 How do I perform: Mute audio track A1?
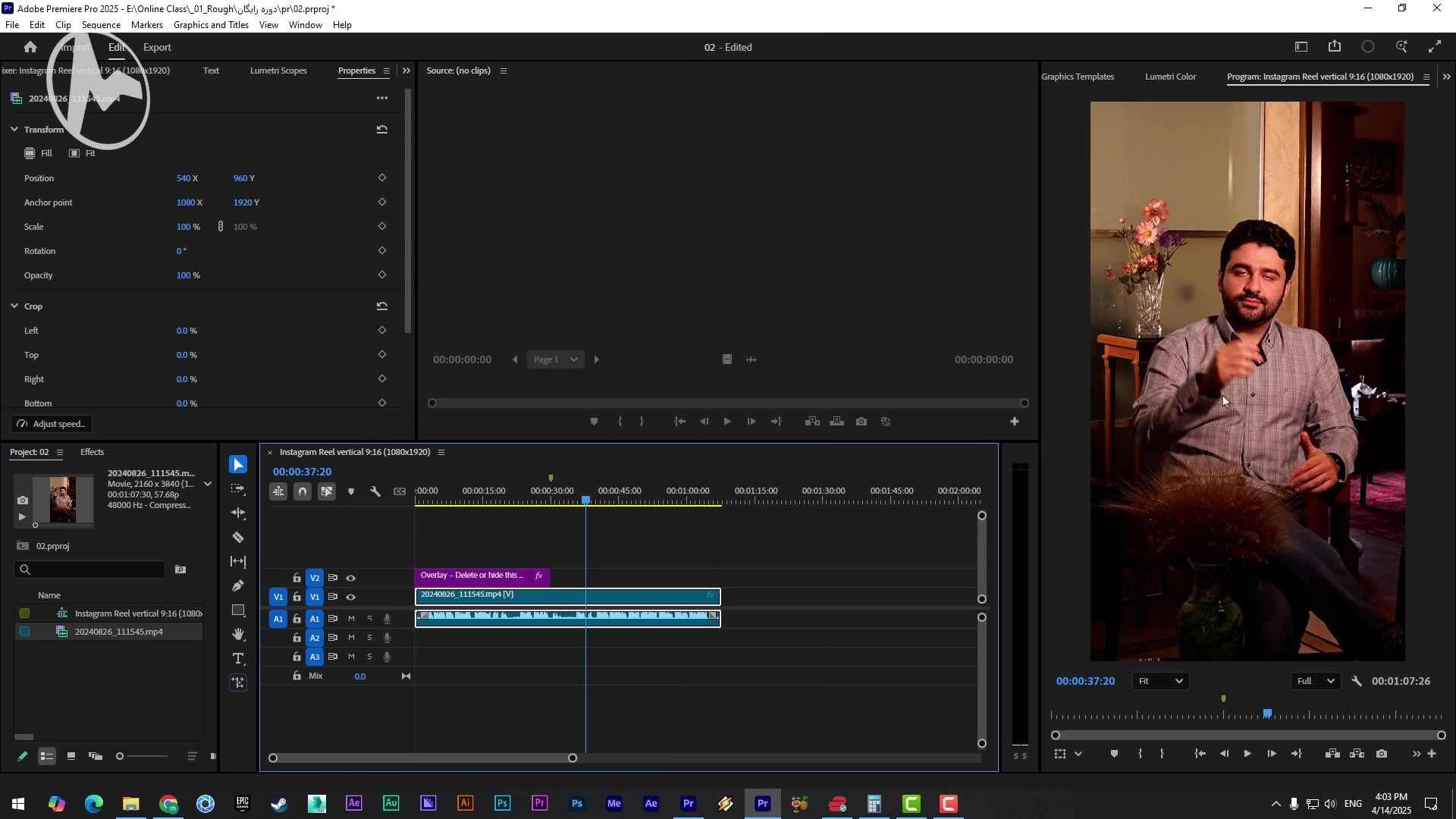coord(351,620)
